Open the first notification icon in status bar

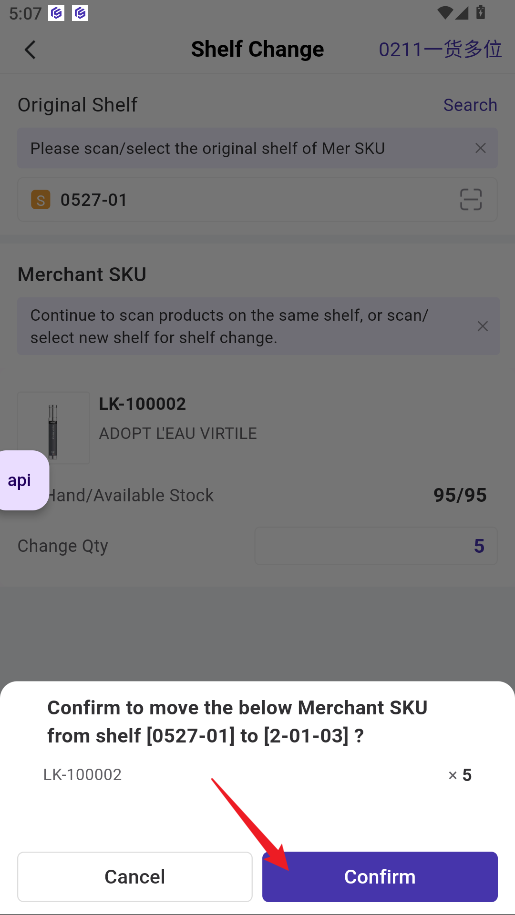pos(56,13)
